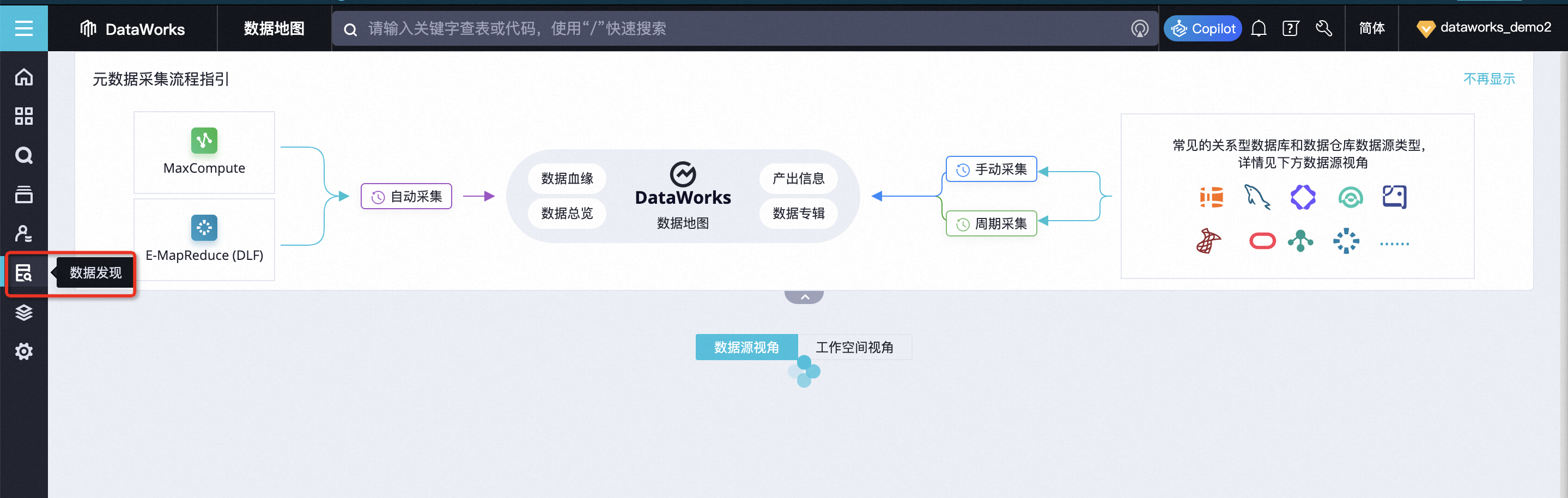Viewport: 1568px width, 498px height.
Task: Switch language via 简体 selector
Action: point(1371,29)
